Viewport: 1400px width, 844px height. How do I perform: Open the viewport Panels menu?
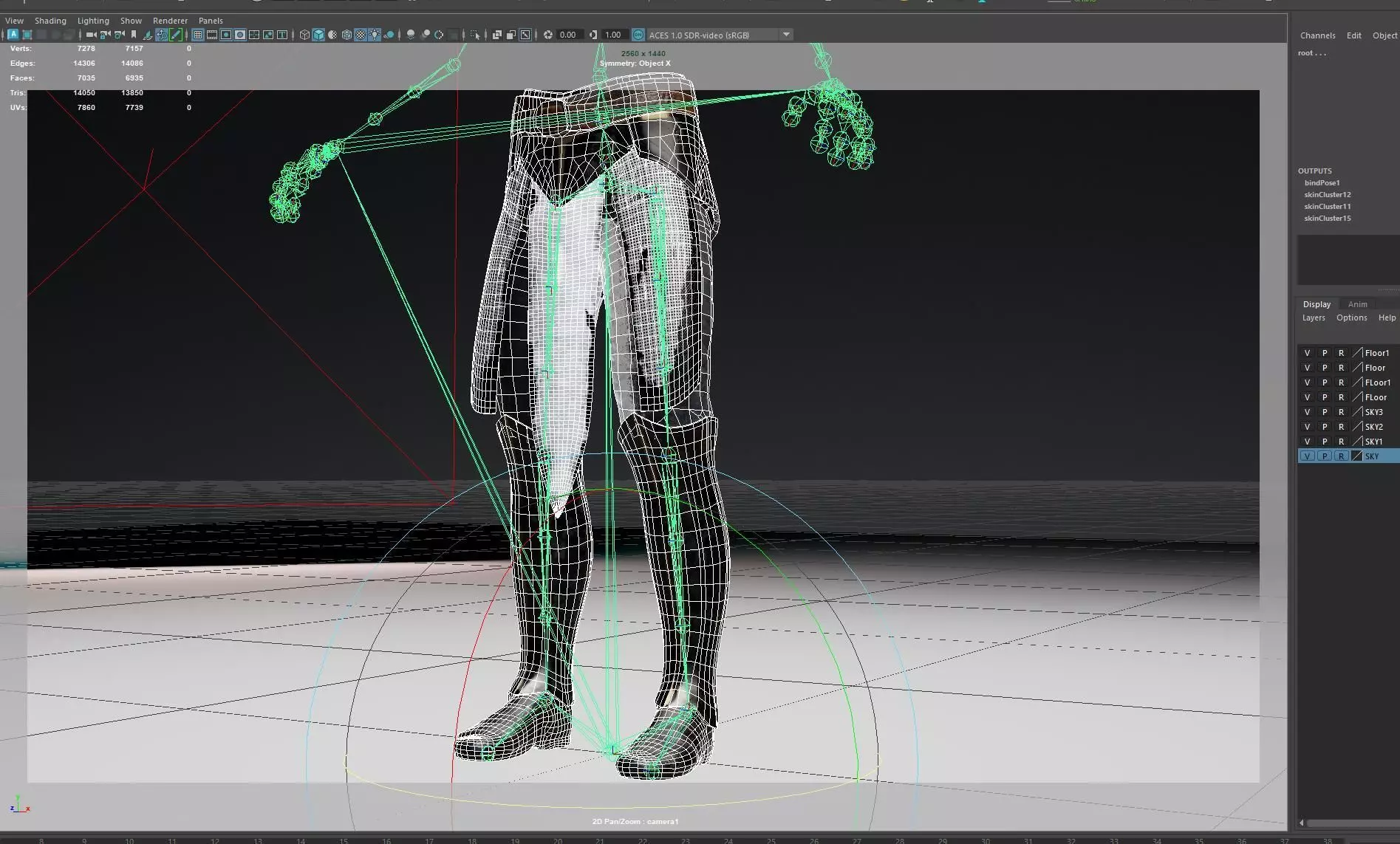[211, 21]
